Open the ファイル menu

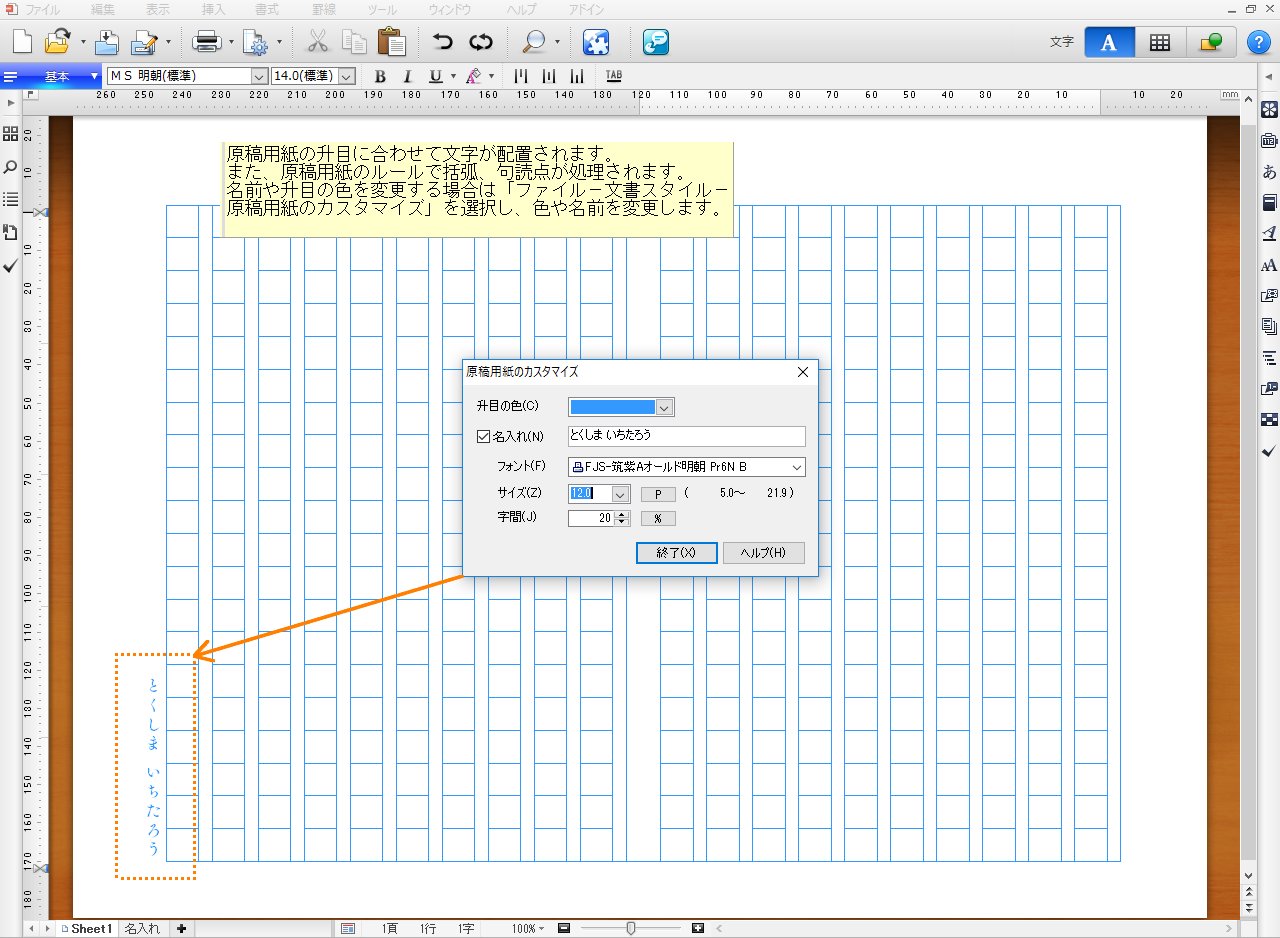tap(42, 8)
